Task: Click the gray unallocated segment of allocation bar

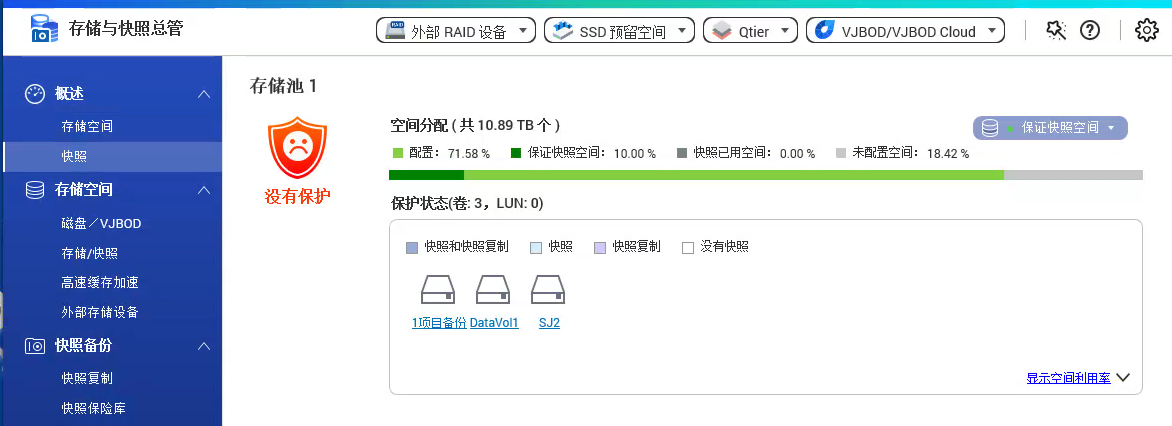Action: (1073, 175)
